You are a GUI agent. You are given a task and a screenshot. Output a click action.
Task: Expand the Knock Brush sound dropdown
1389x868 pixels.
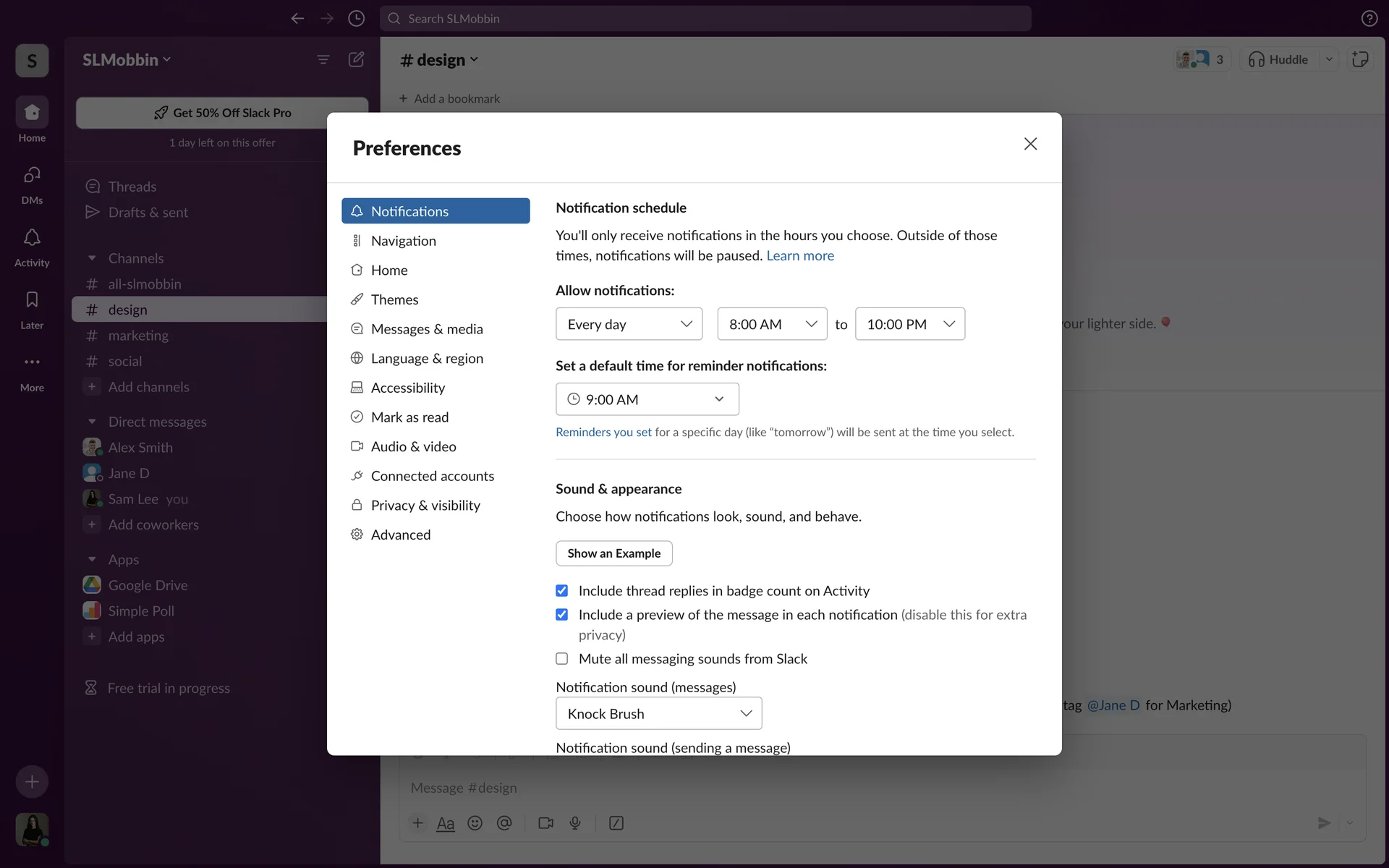[658, 714]
